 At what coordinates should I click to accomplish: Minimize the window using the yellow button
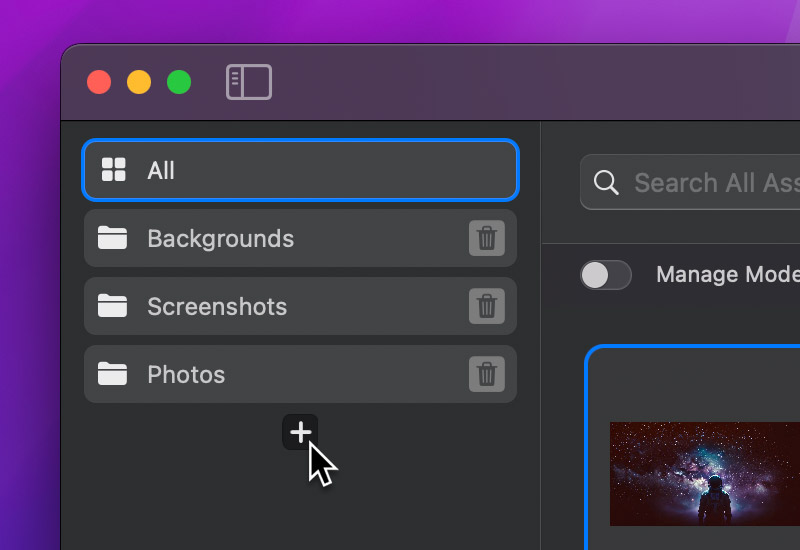pos(139,82)
